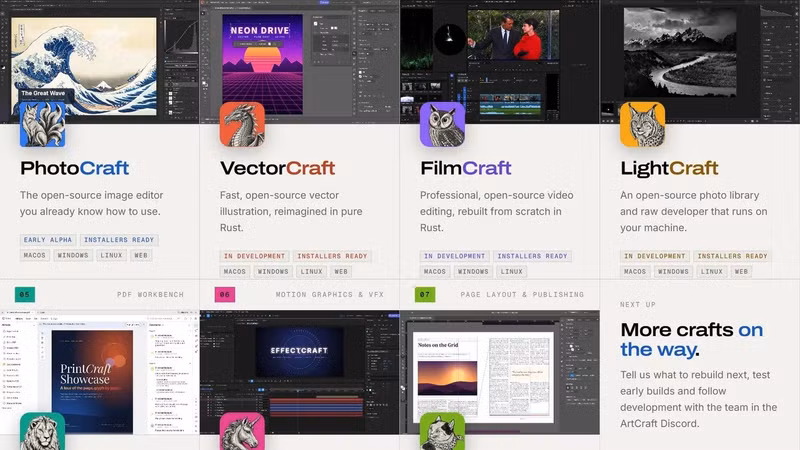
Task: Click the WEB tag under PhotoCraft
Action: point(141,255)
